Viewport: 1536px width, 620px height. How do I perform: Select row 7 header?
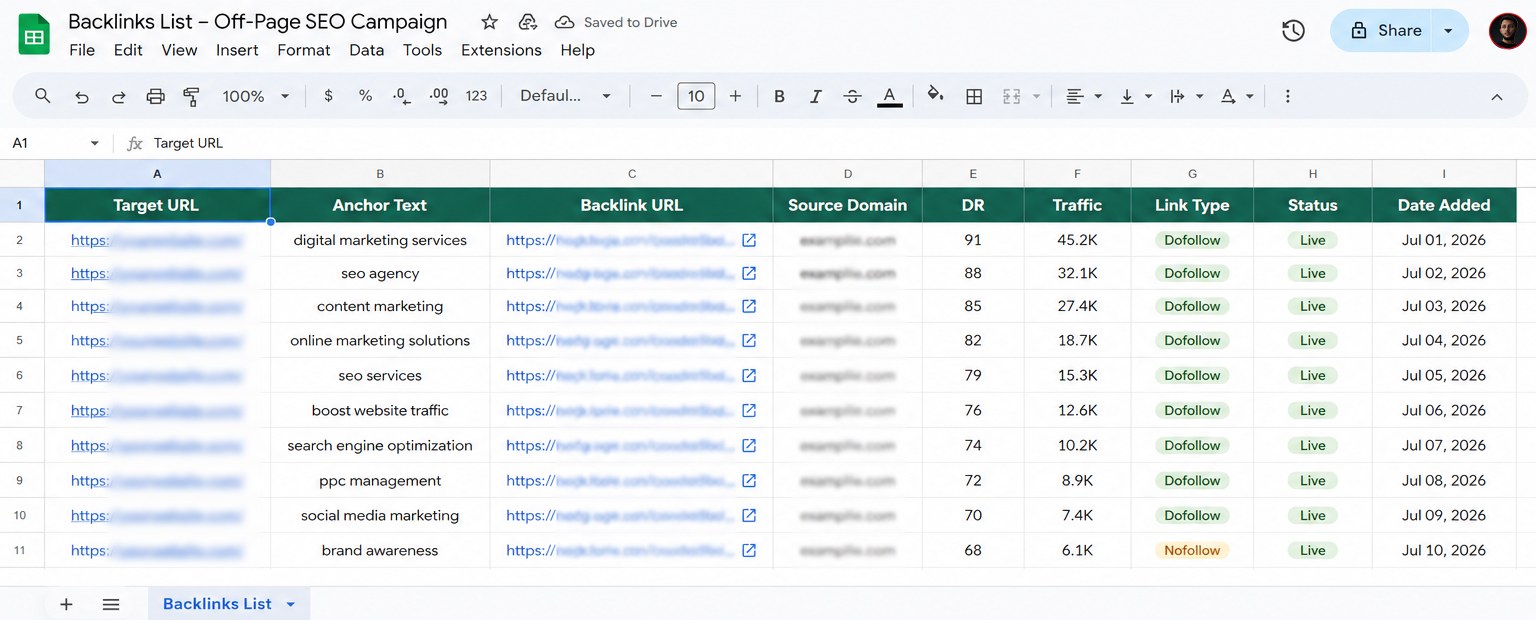(x=20, y=411)
